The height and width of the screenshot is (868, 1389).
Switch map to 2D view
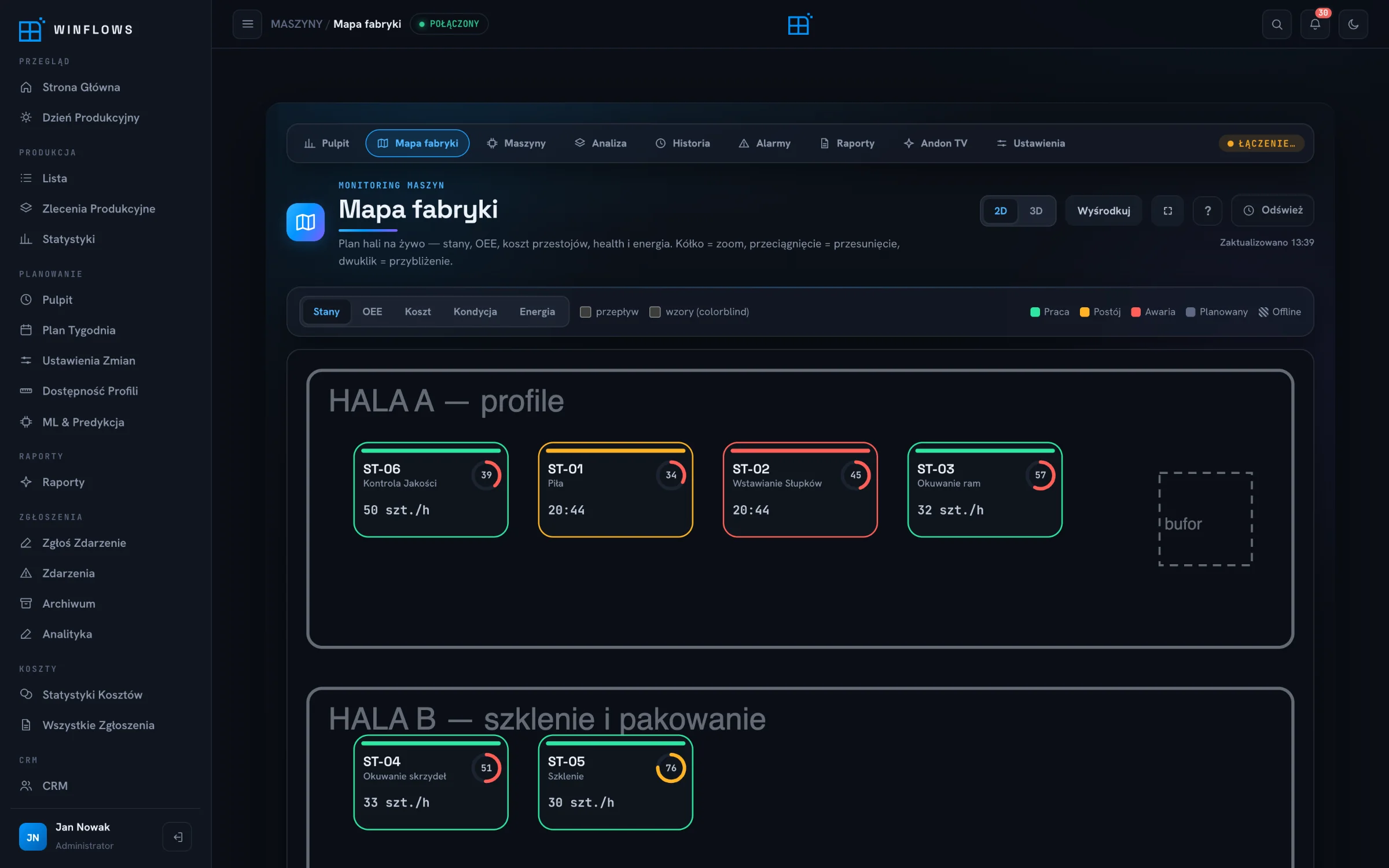1000,211
